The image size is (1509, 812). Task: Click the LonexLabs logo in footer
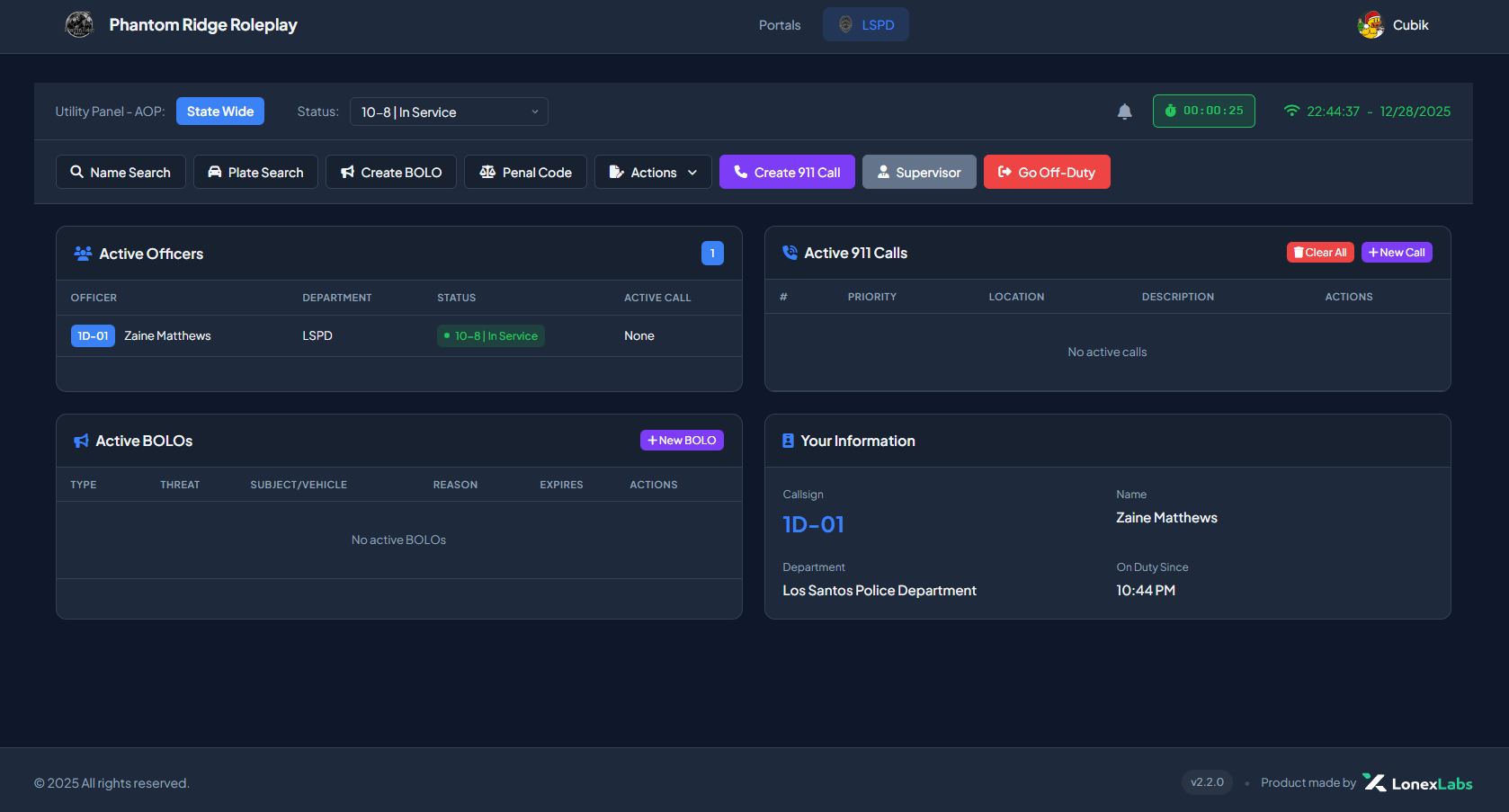pyautogui.click(x=1417, y=783)
